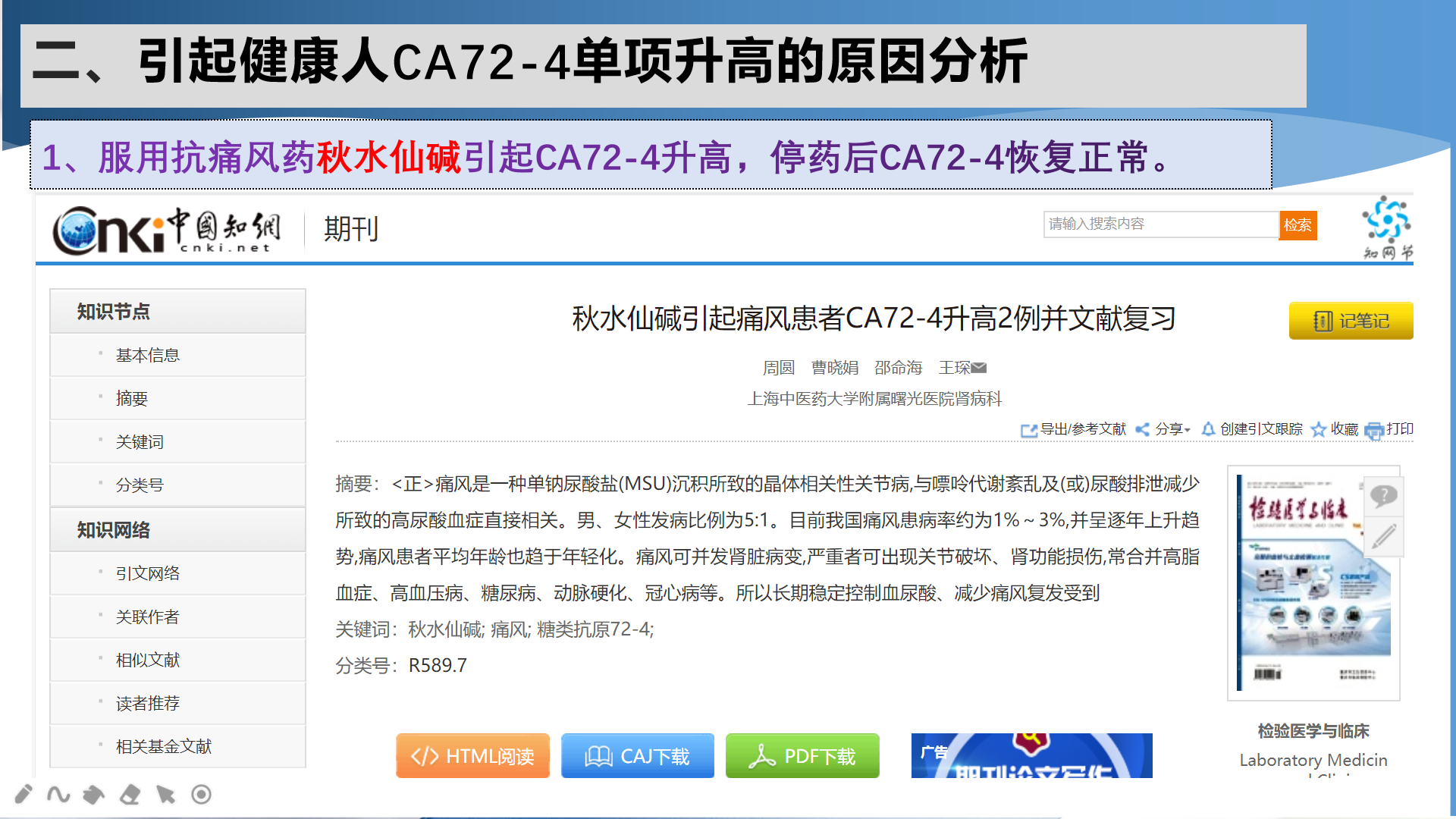Select 相似文献 in the sidebar
This screenshot has width=1456, height=819.
click(146, 659)
